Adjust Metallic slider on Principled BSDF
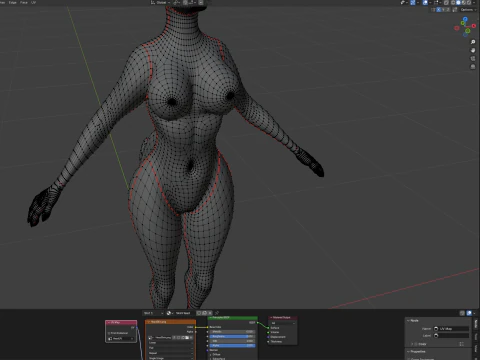 pyautogui.click(x=232, y=332)
